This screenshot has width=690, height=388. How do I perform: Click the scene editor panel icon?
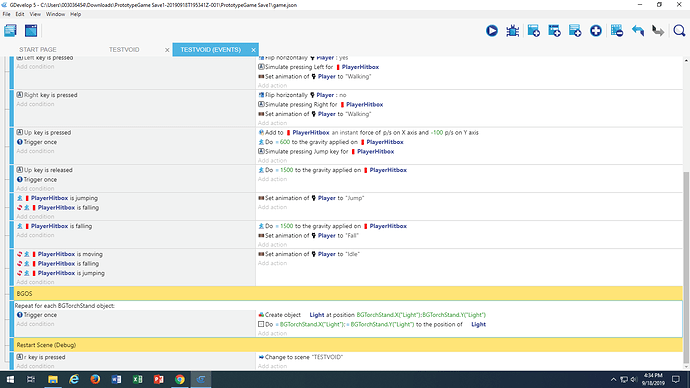coord(31,30)
